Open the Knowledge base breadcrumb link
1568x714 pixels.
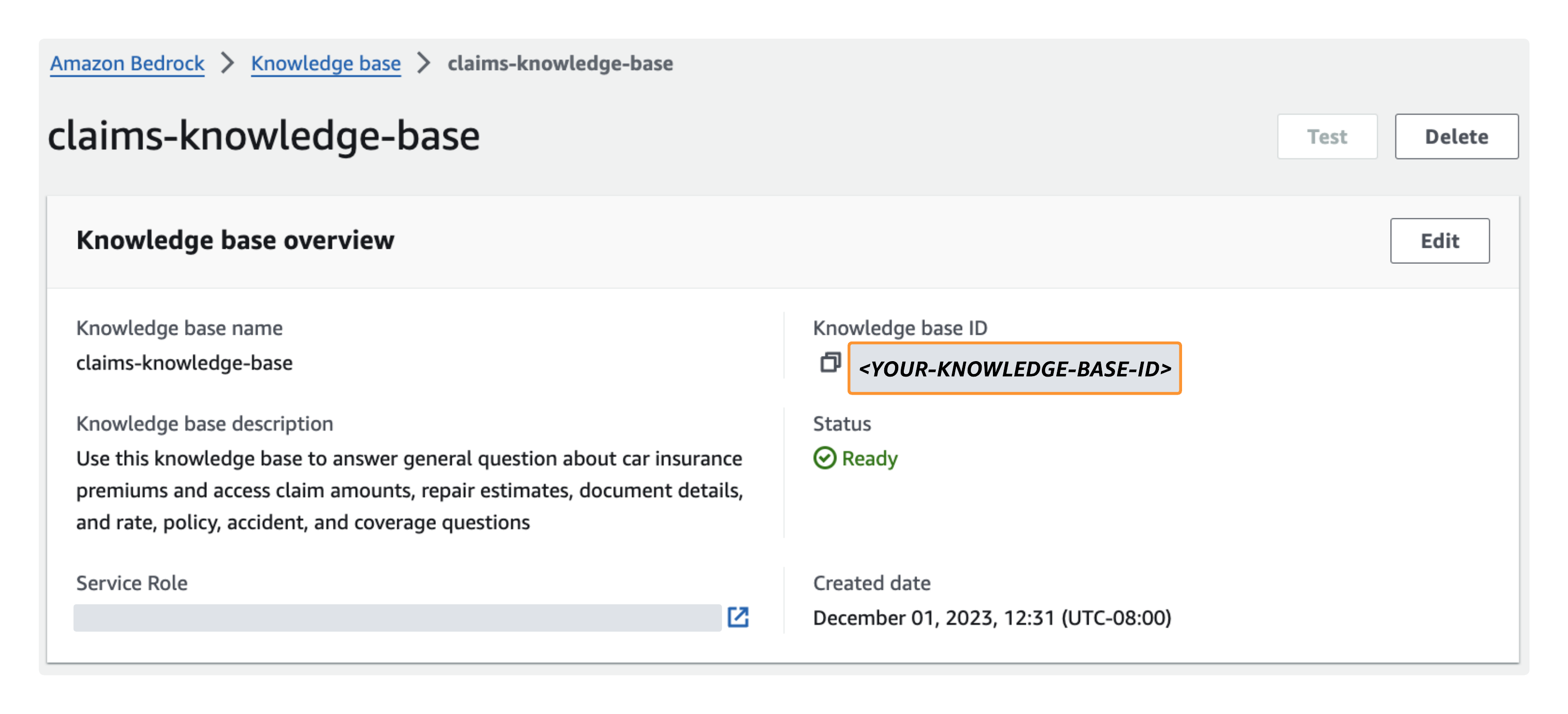click(x=326, y=63)
